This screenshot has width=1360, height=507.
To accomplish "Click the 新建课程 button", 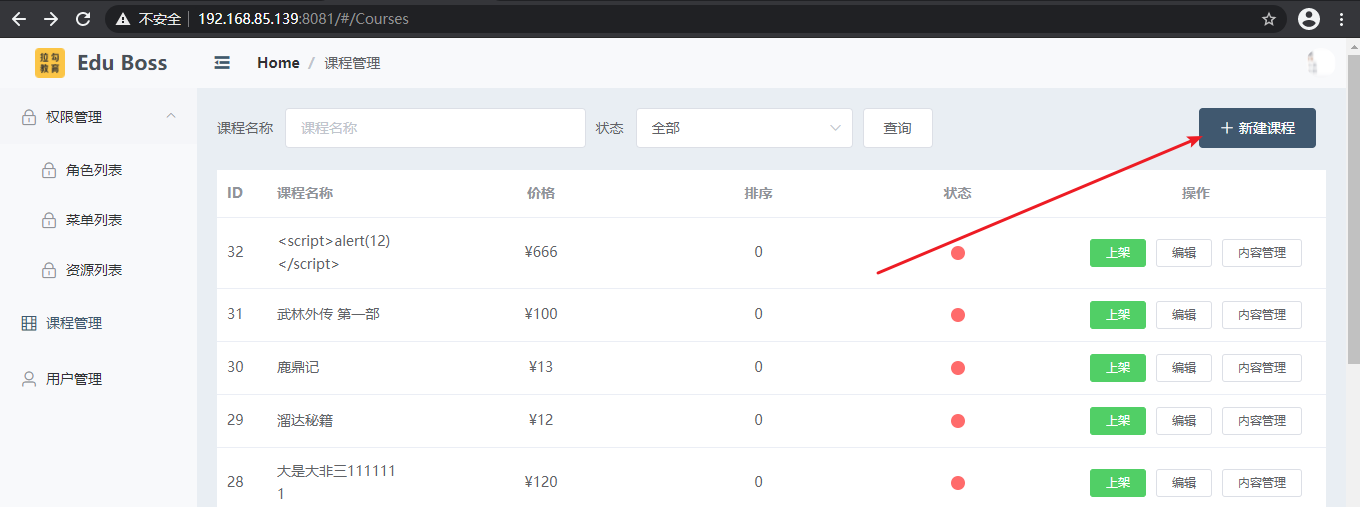I will [x=1257, y=128].
